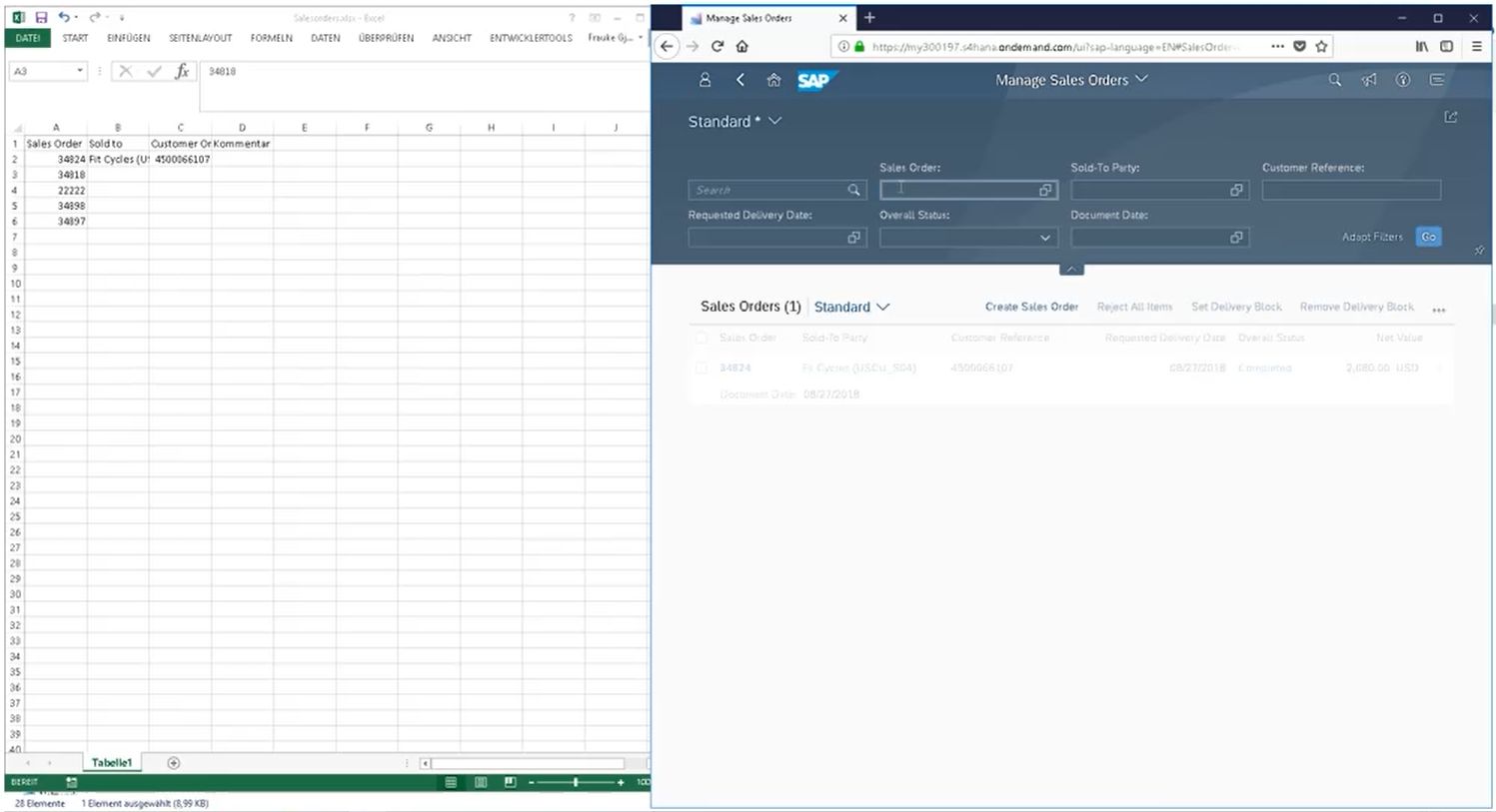
Task: Switch to the START ribbon tab
Action: point(75,38)
